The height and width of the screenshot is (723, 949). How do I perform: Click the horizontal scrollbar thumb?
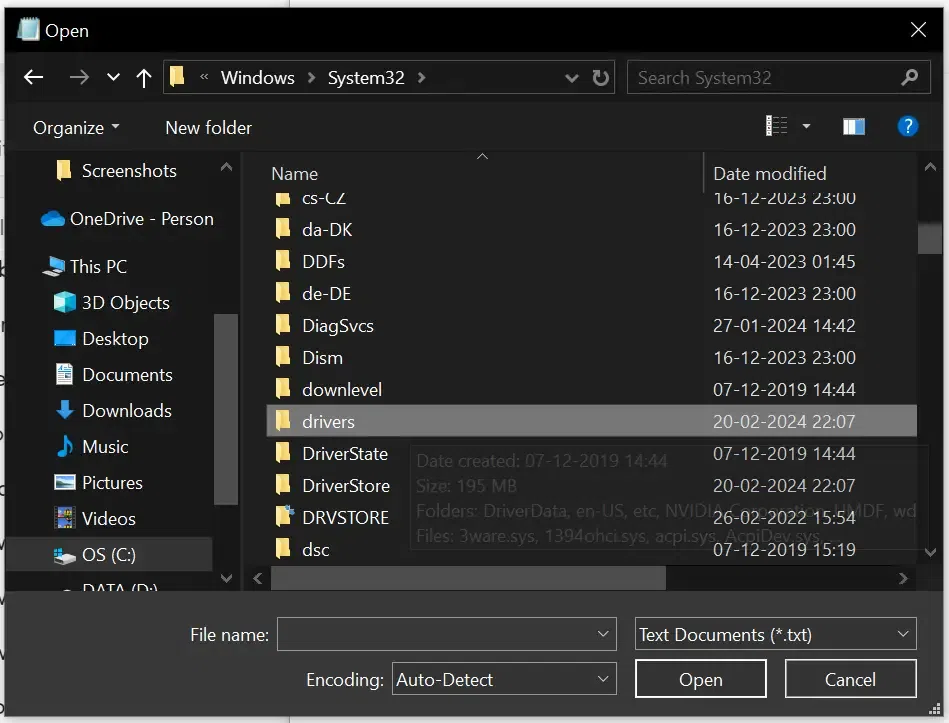tap(468, 578)
